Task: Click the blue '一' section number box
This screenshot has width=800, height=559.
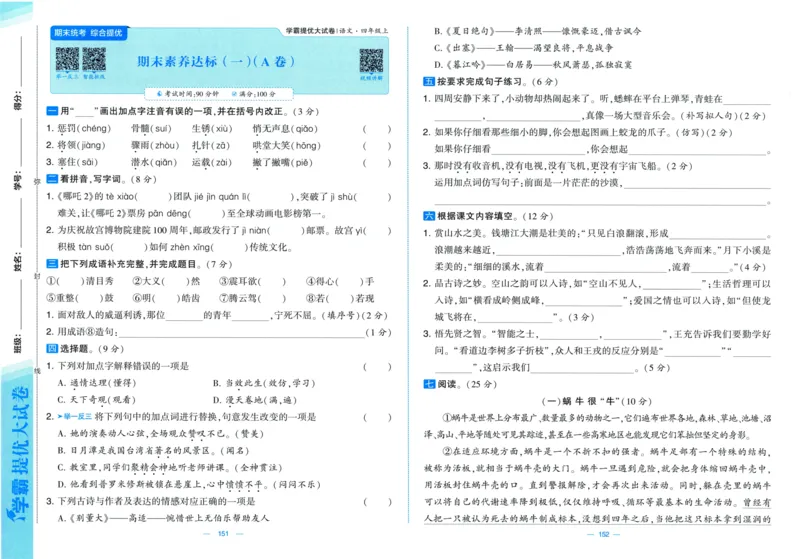Action: (x=52, y=111)
